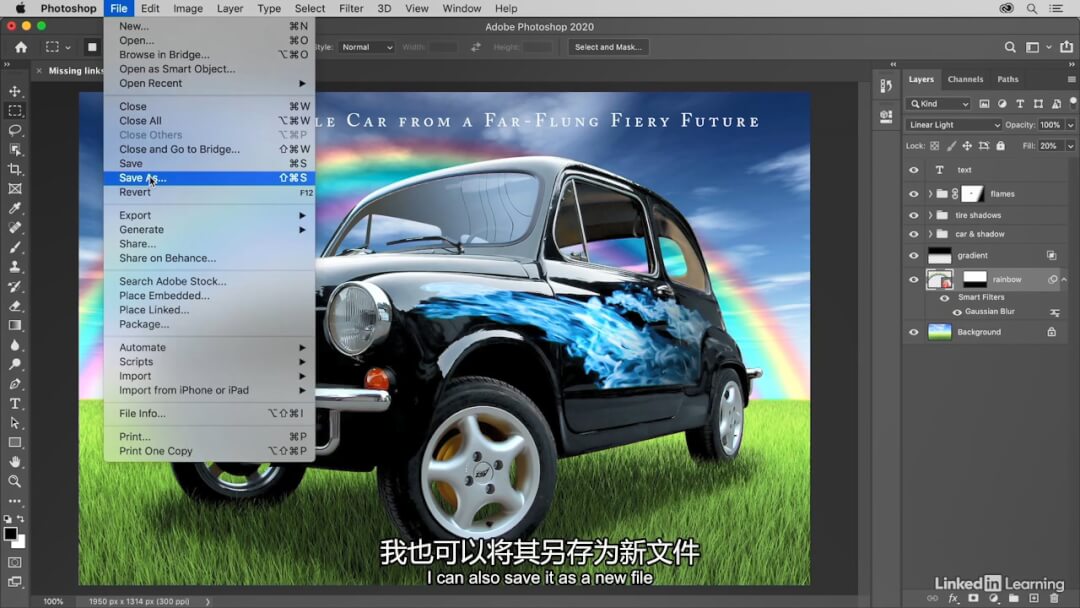Hide the car & shadow group
The image size is (1080, 608).
coord(914,234)
